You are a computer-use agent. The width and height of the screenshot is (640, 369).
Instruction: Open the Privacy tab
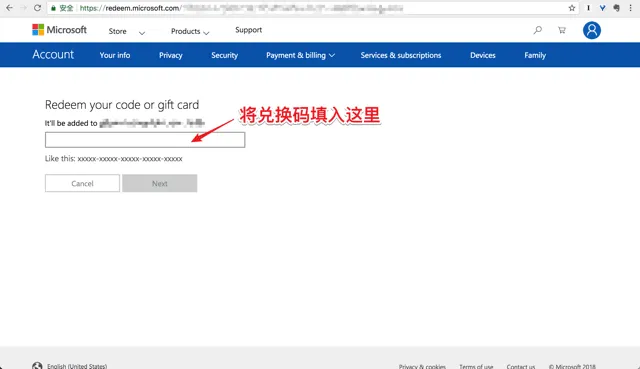click(x=171, y=55)
